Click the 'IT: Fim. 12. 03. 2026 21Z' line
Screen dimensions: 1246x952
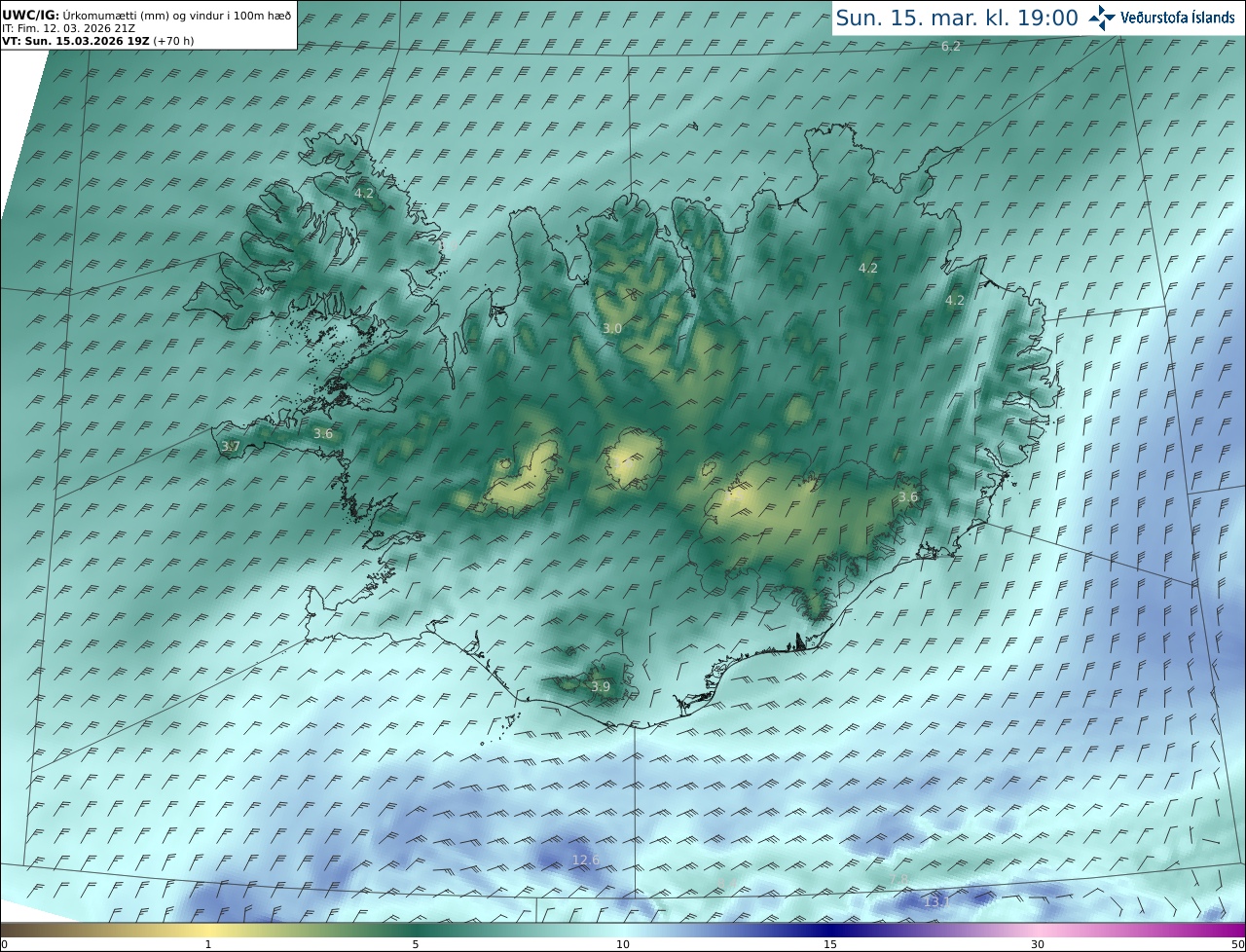68,28
